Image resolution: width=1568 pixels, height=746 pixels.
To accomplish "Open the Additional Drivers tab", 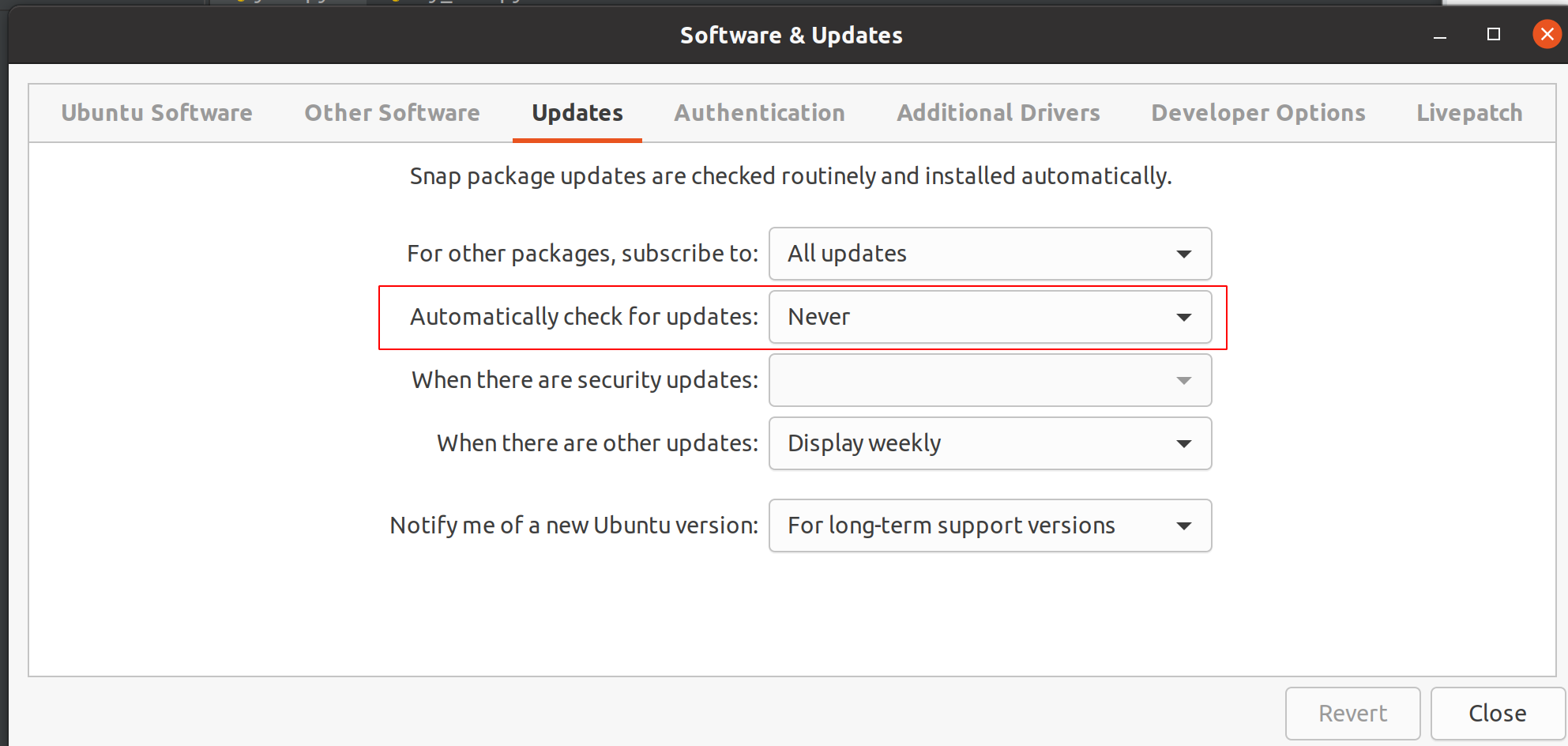I will 998,112.
